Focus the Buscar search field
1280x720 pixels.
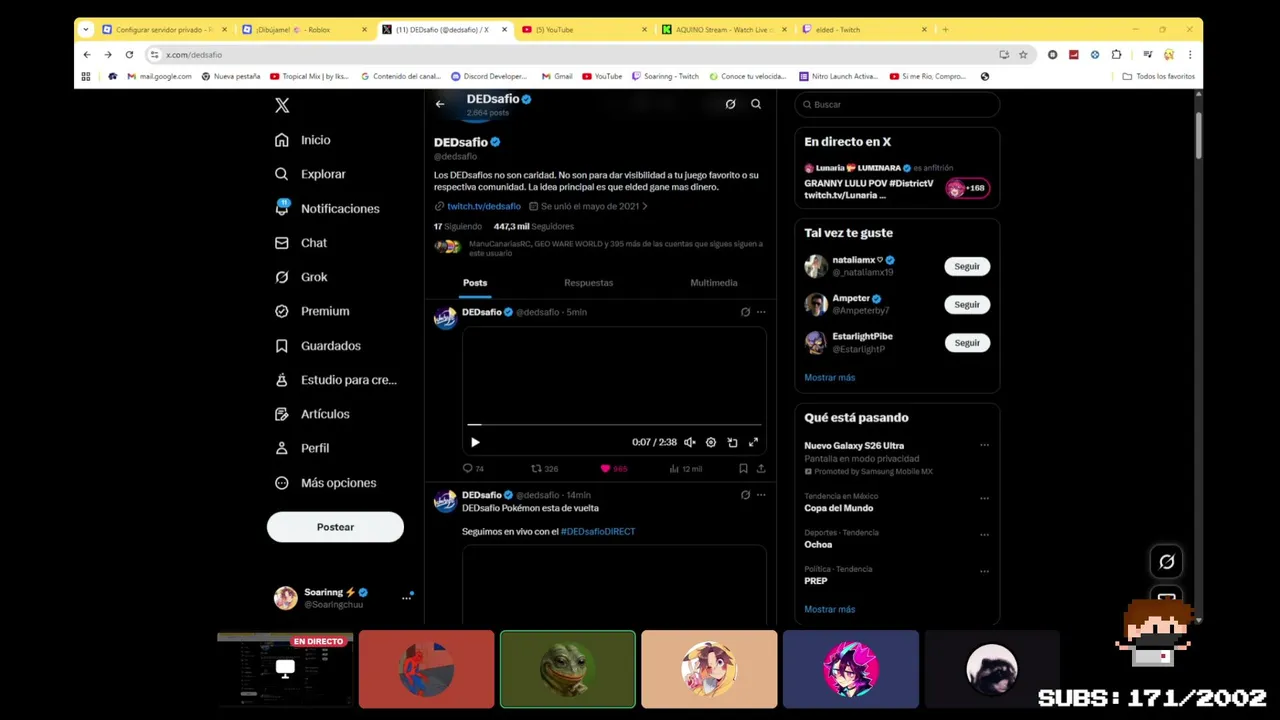[x=897, y=104]
